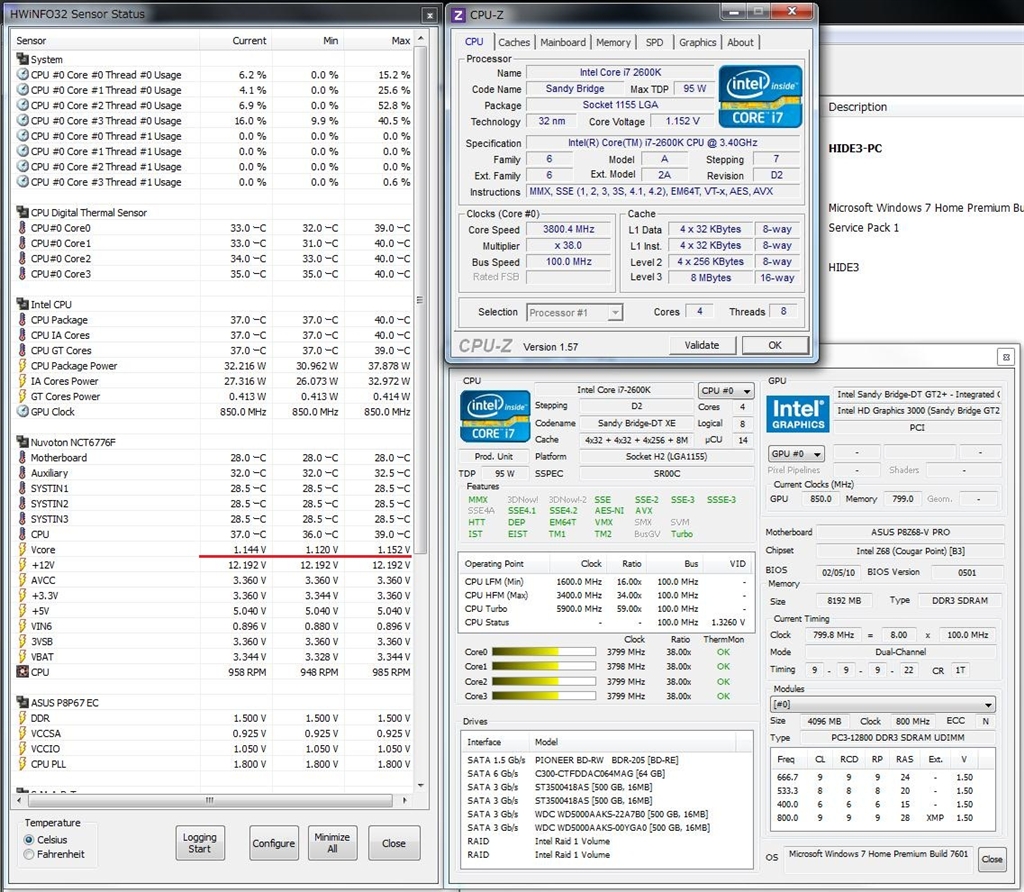The height and width of the screenshot is (892, 1024).
Task: Switch to the SPD tab in CPU-Z
Action: click(655, 42)
